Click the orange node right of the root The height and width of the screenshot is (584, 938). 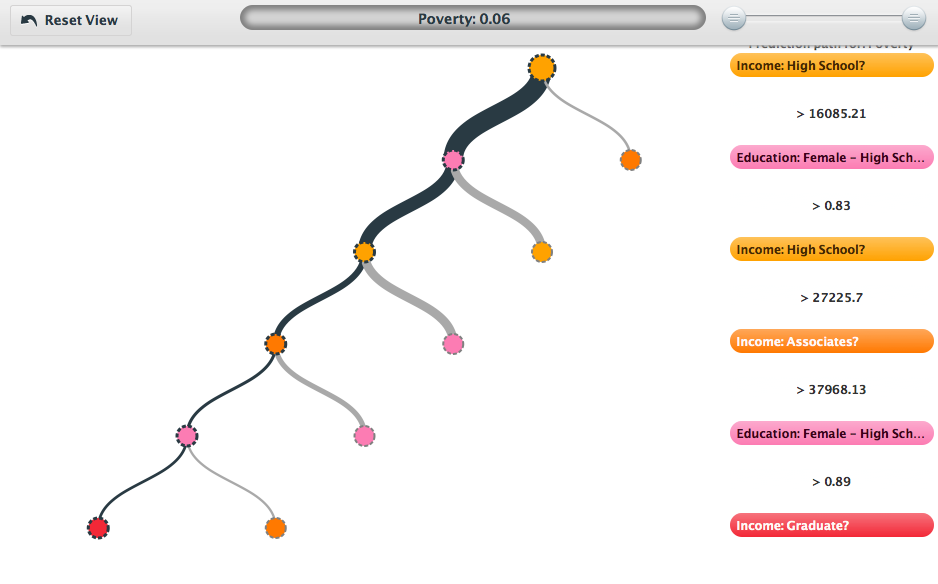coord(630,160)
